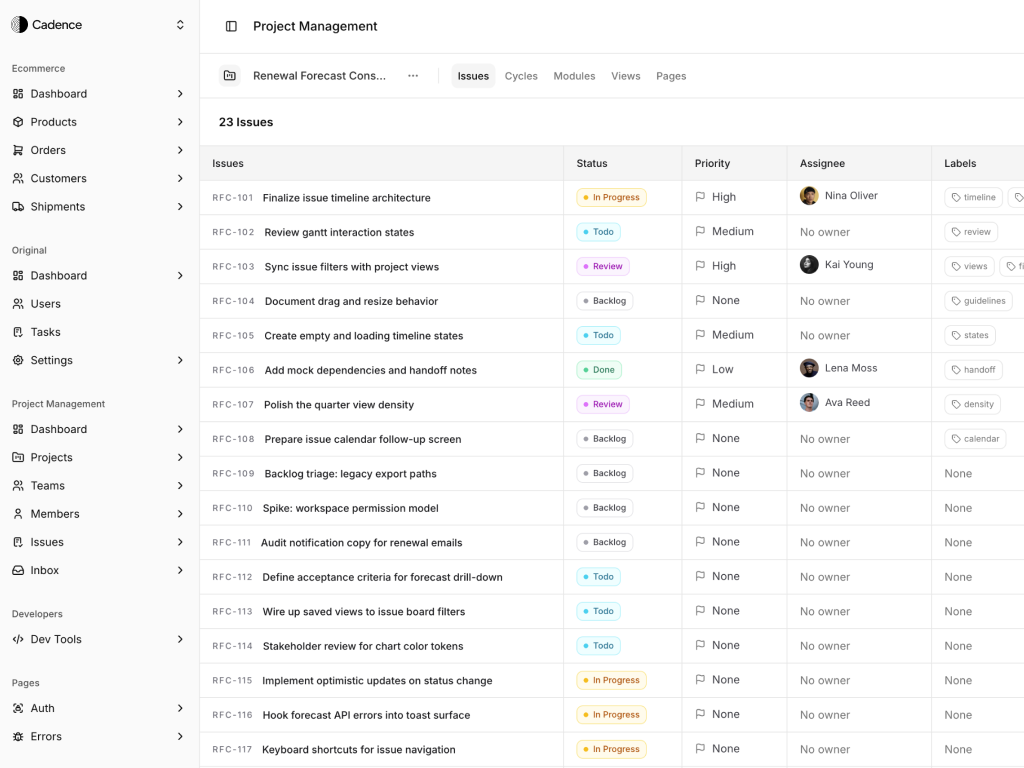Switch to the Cycles tab
Screen dimensions: 1024x768
point(521,76)
